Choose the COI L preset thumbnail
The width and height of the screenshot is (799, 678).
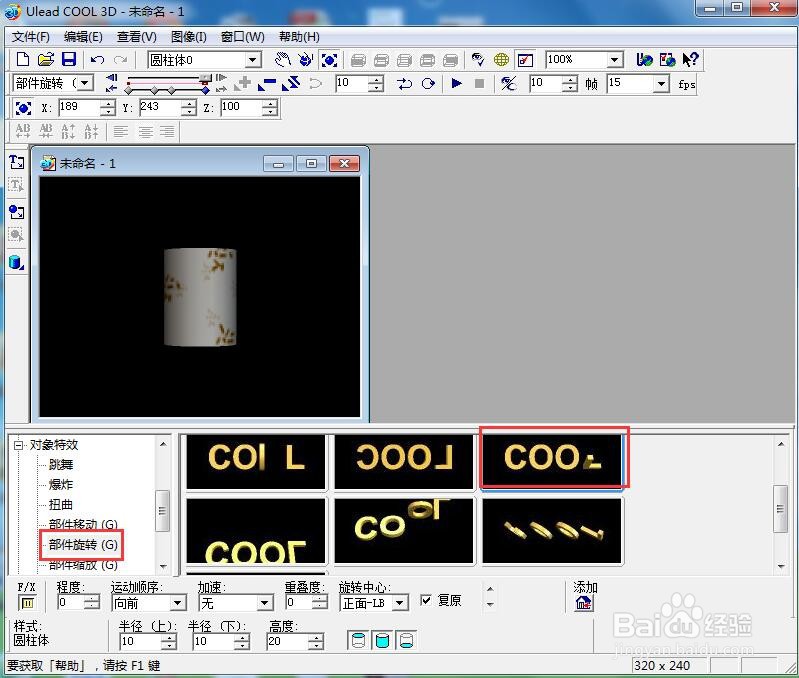point(256,461)
